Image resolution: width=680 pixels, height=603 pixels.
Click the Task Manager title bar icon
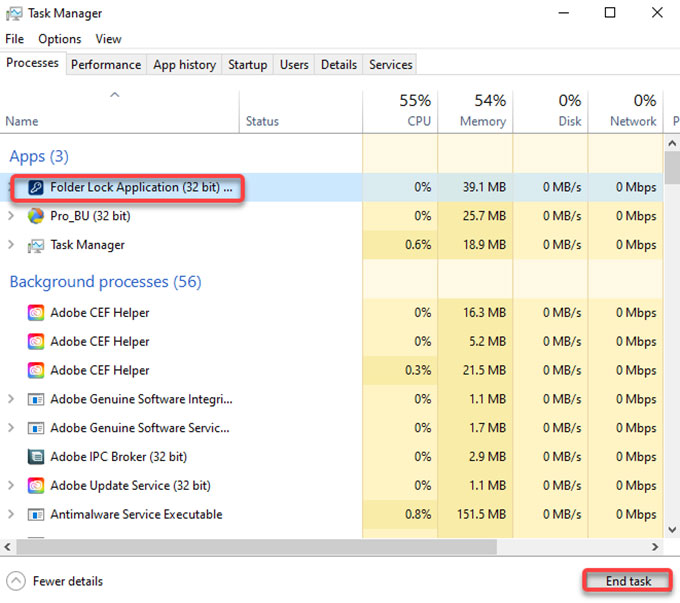point(14,14)
